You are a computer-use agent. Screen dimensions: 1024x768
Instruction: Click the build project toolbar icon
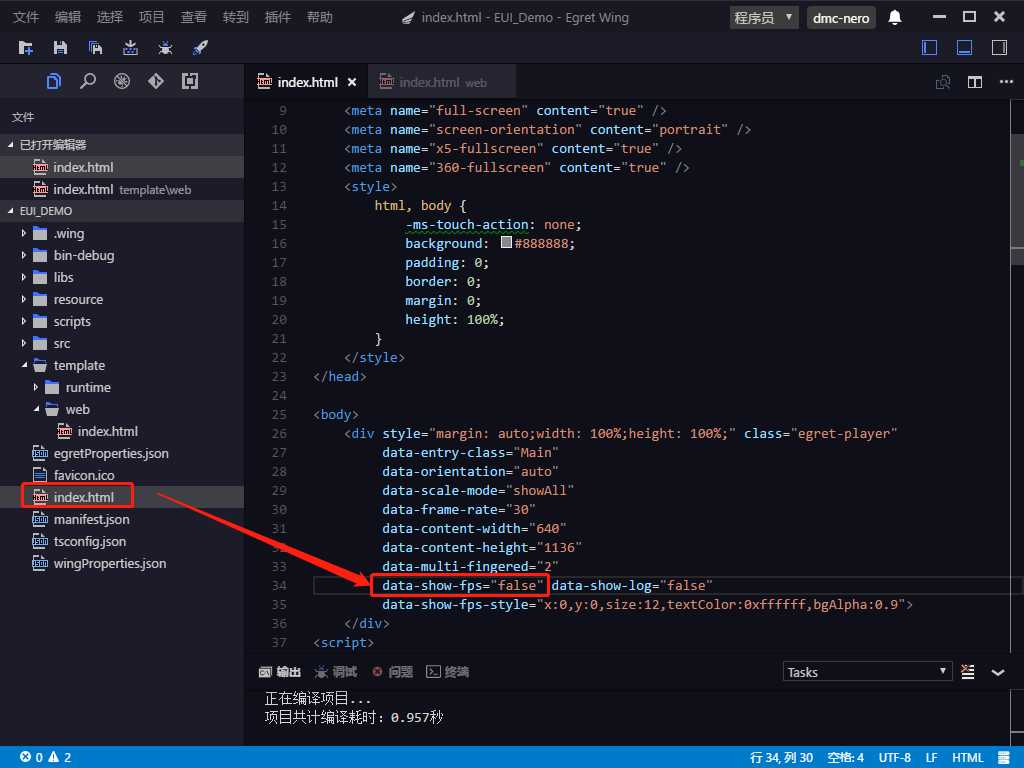point(130,48)
